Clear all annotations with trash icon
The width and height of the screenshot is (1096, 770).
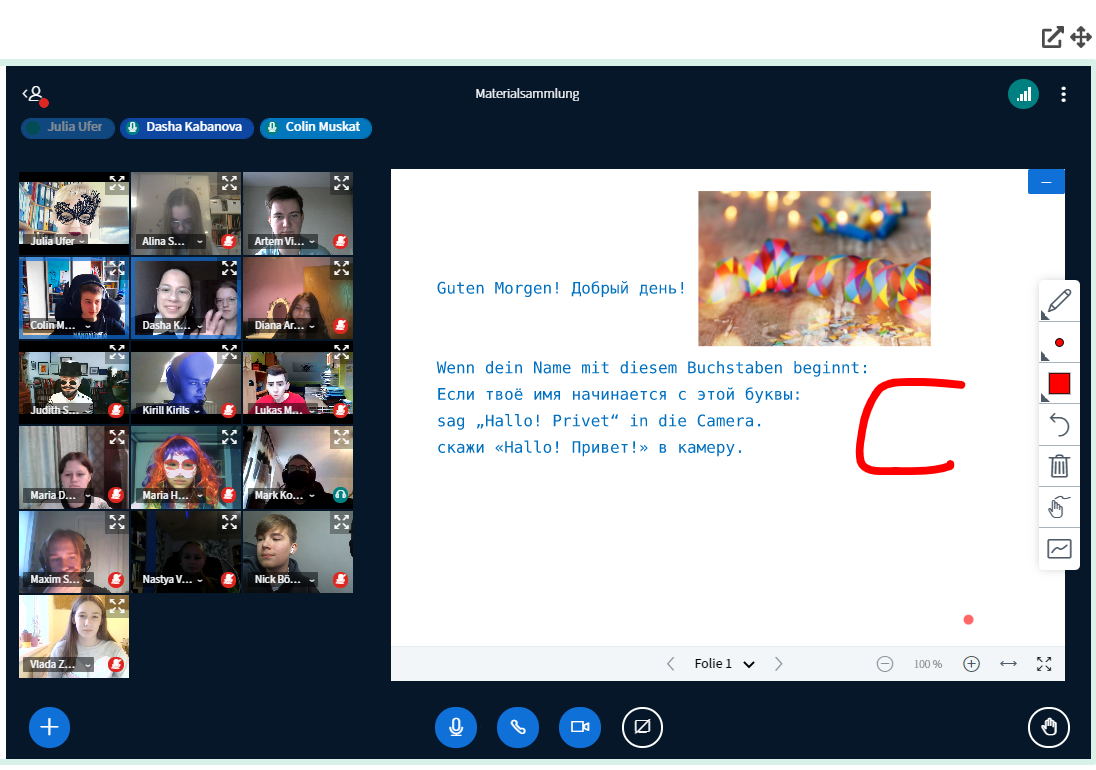[x=1059, y=466]
